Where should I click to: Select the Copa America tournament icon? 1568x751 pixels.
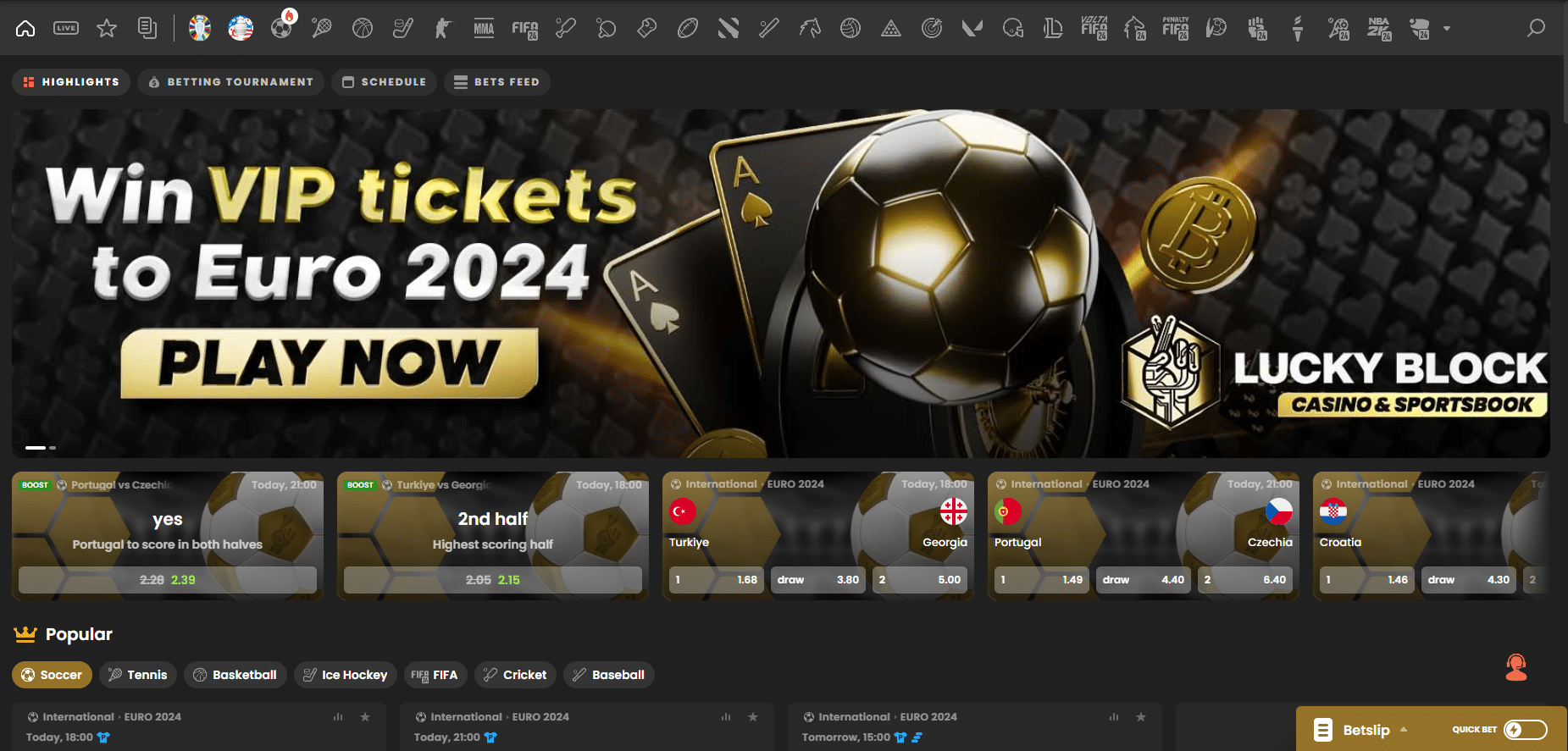tap(241, 28)
